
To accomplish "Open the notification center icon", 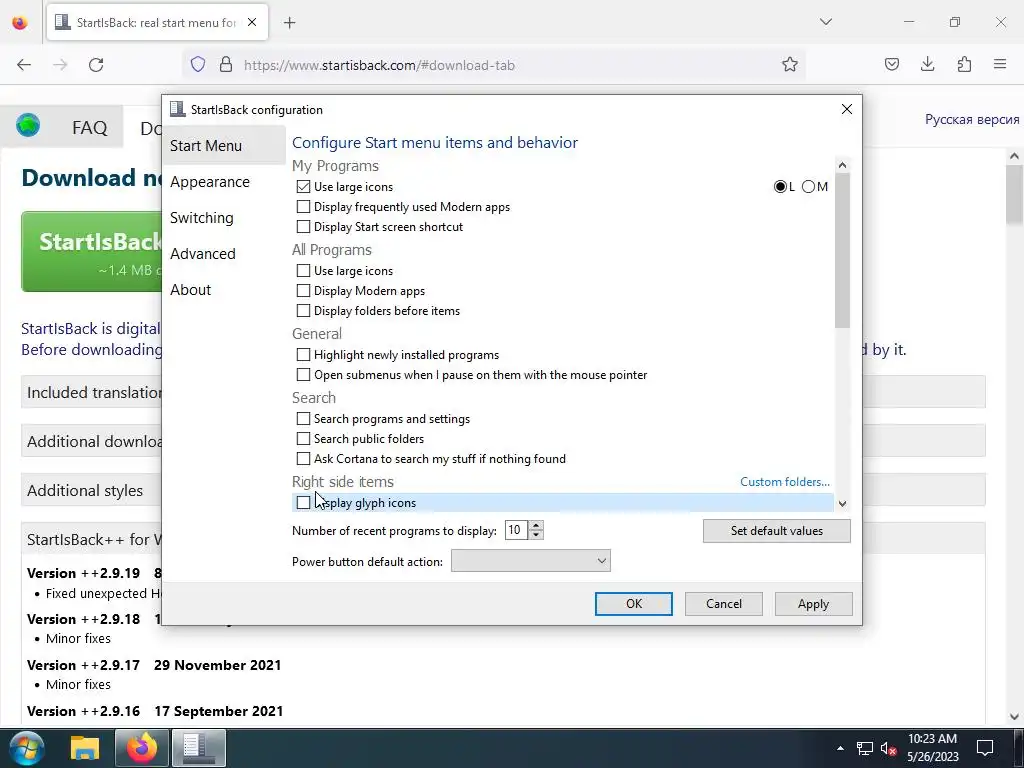I will tap(985, 747).
